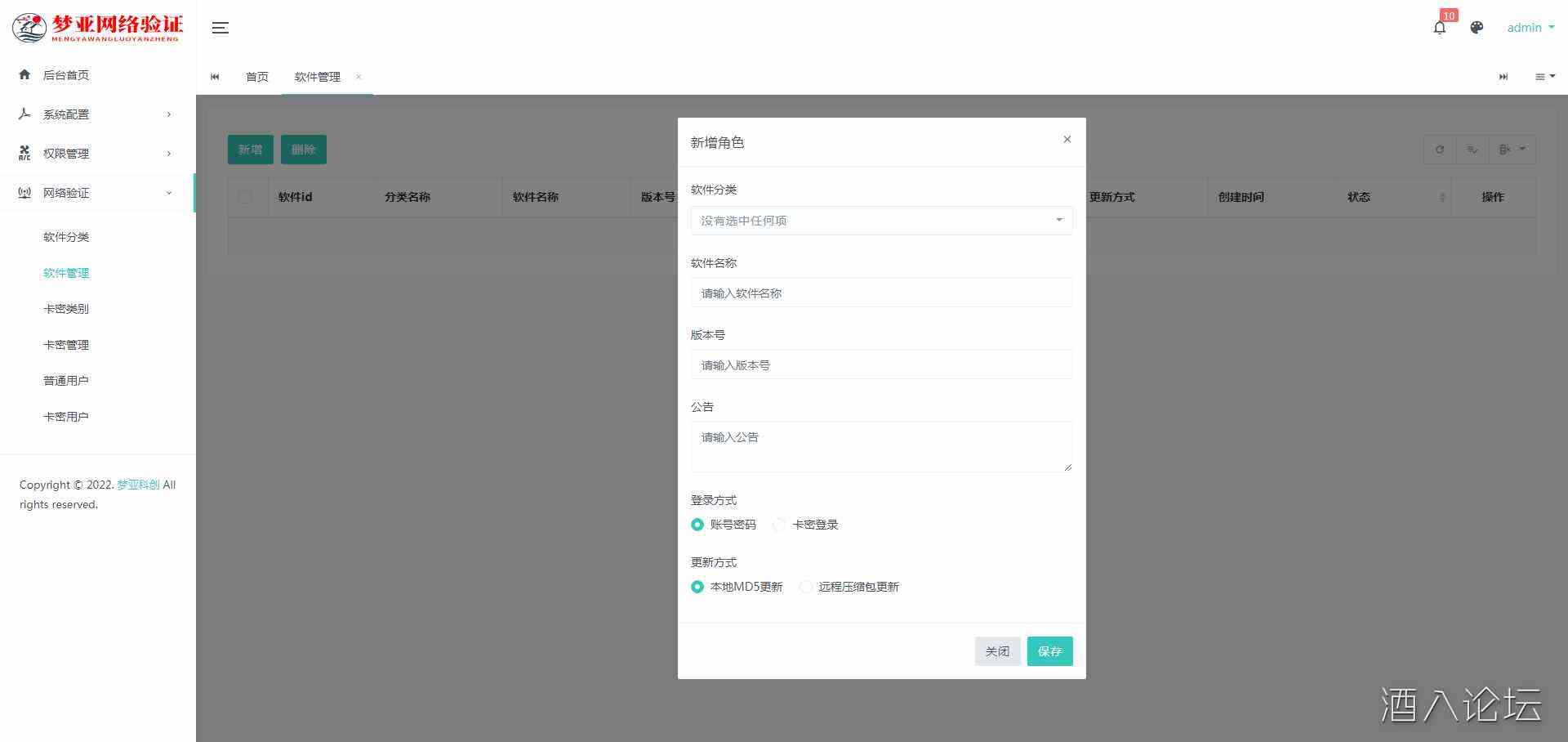Open 软件分类 in sidebar

pyautogui.click(x=66, y=237)
